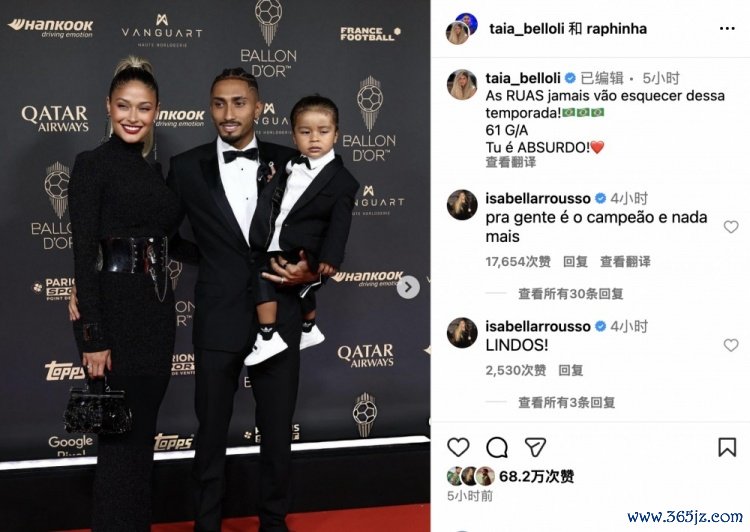Expand all 30 replies

[570, 293]
